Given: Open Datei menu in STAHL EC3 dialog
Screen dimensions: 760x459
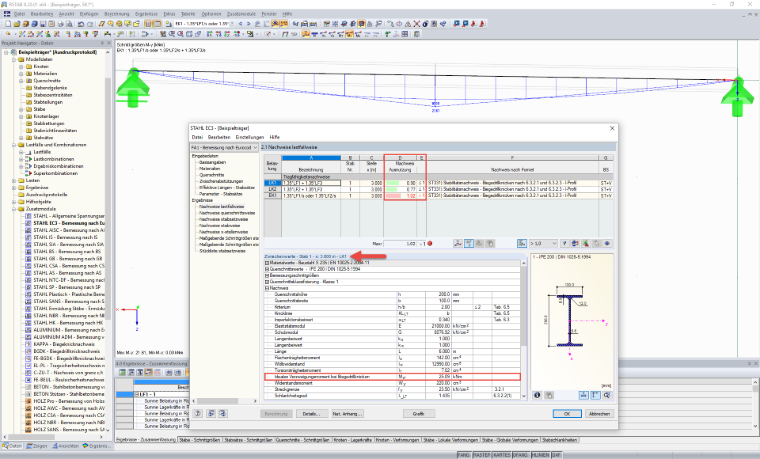Looking at the screenshot, I should point(197,137).
